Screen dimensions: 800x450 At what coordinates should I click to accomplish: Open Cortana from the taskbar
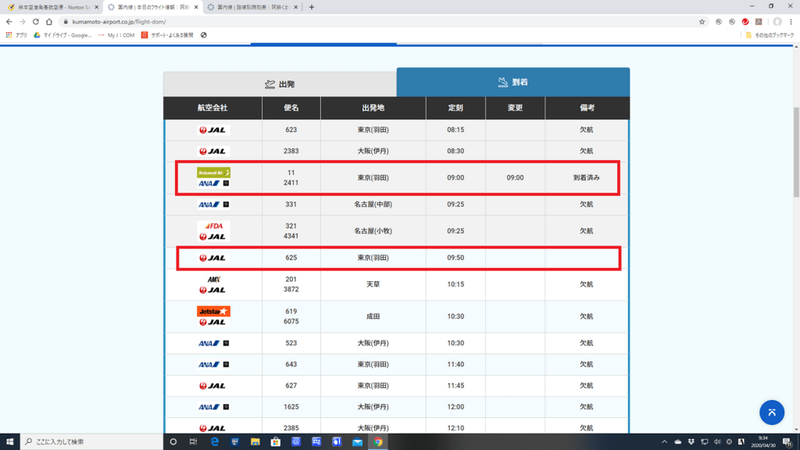(173, 442)
